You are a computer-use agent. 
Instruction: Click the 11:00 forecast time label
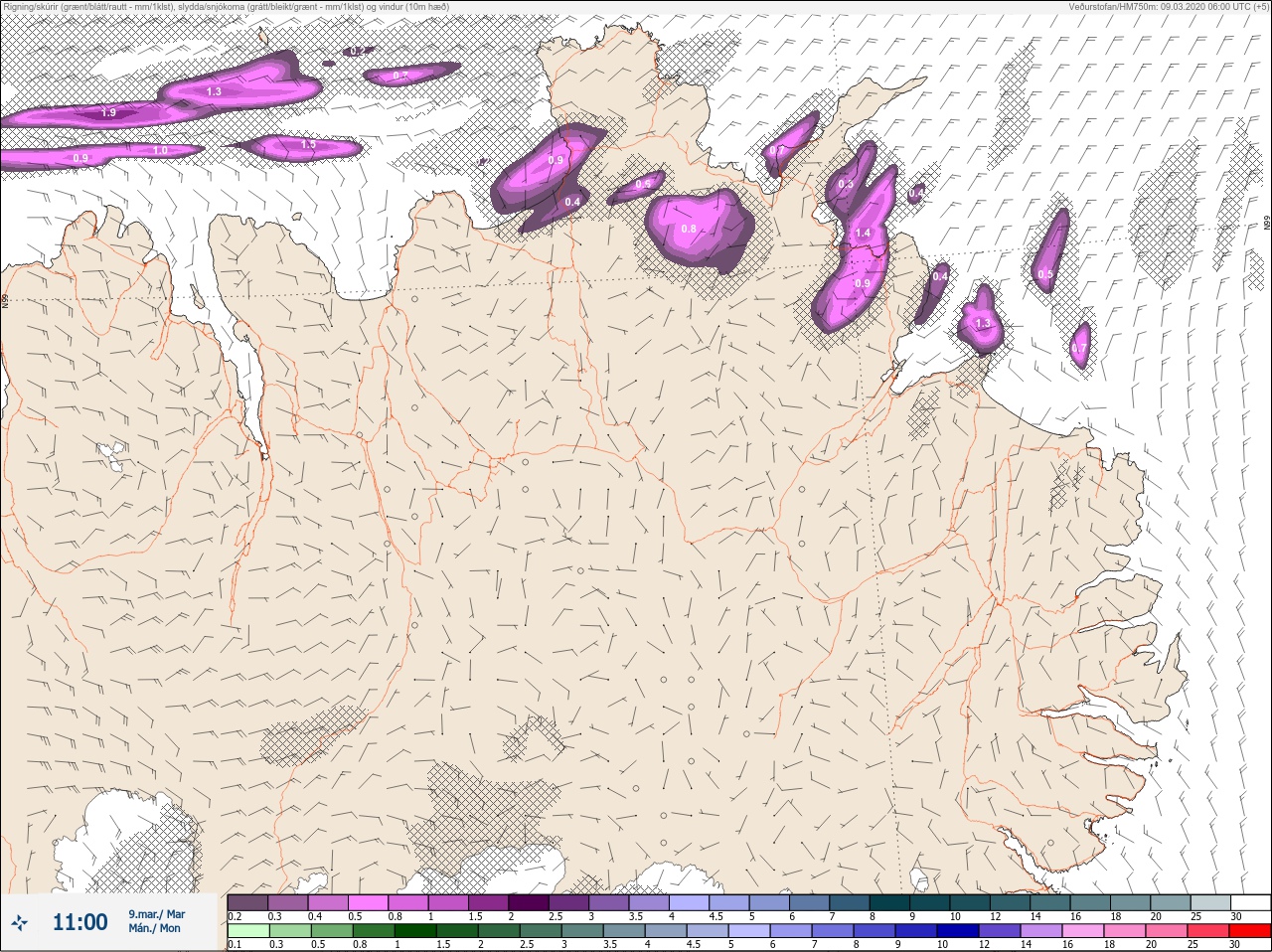pyautogui.click(x=79, y=922)
